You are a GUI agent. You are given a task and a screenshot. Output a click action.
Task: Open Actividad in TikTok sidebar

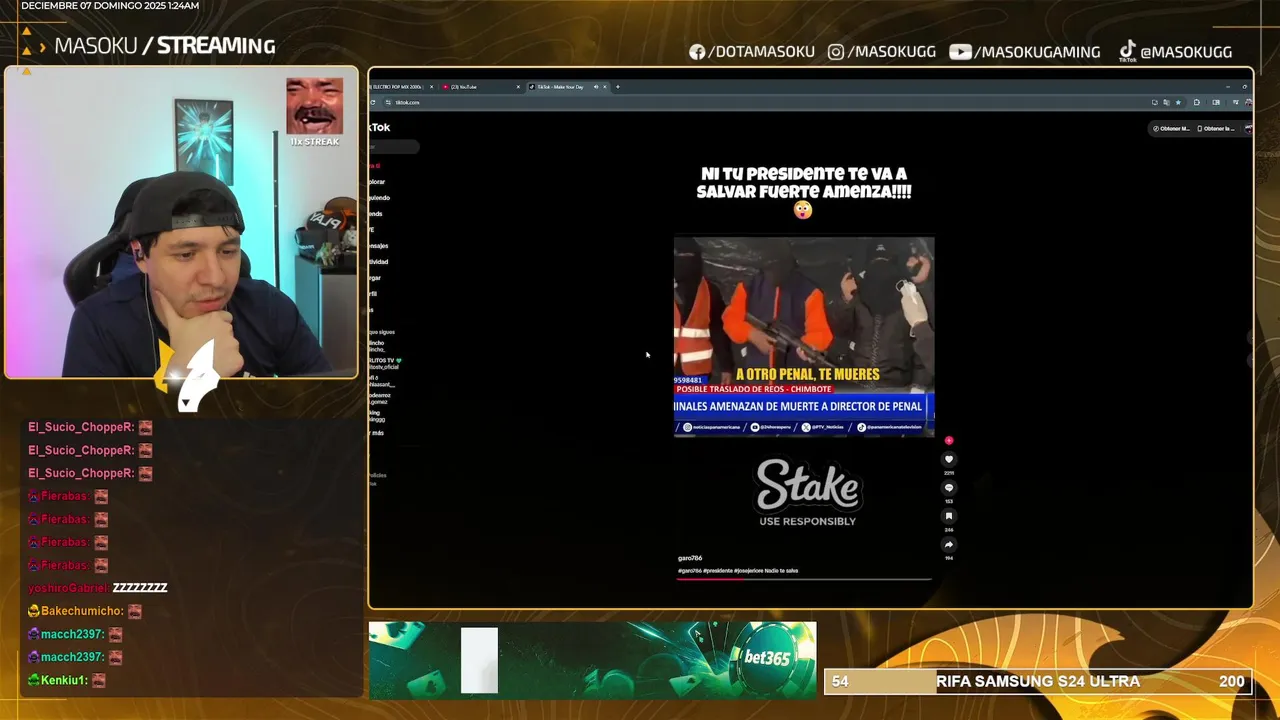(x=378, y=262)
